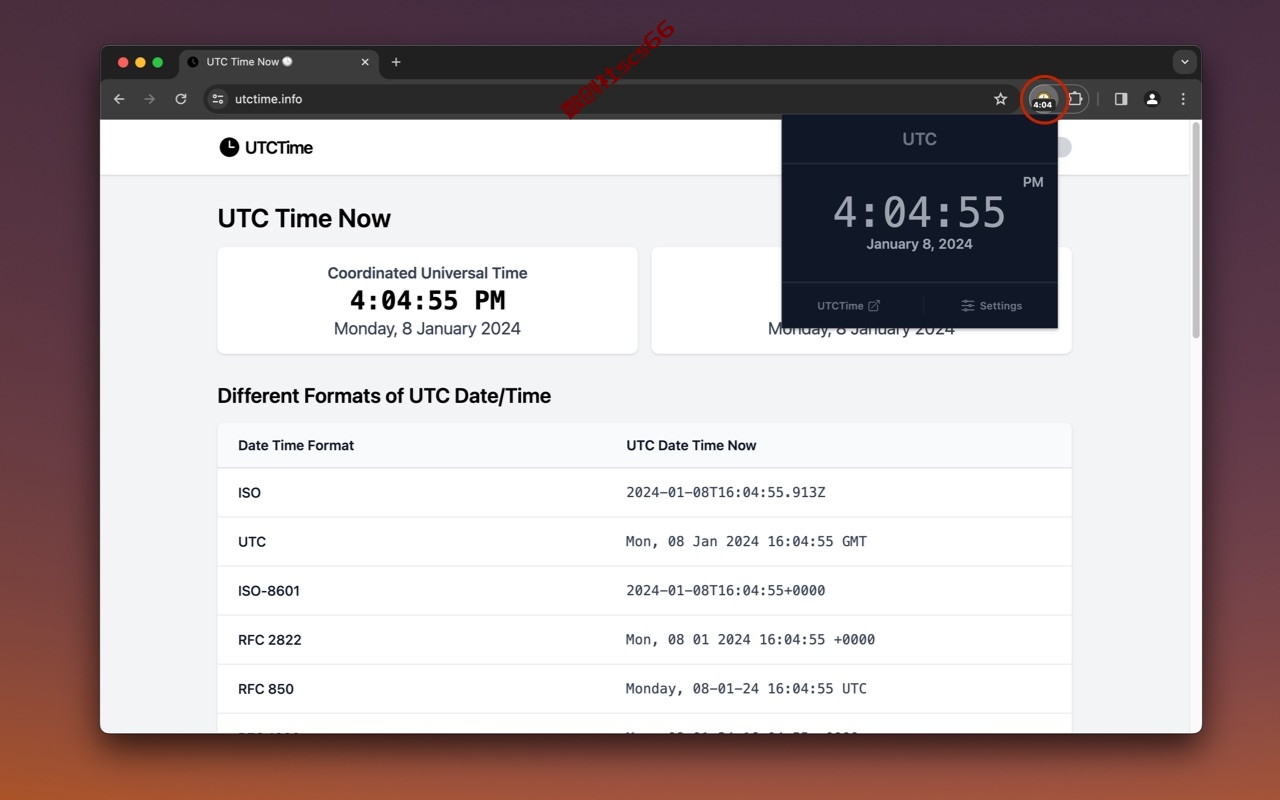Open the Extensions puzzle-piece menu
1280x800 pixels.
pos(1075,99)
